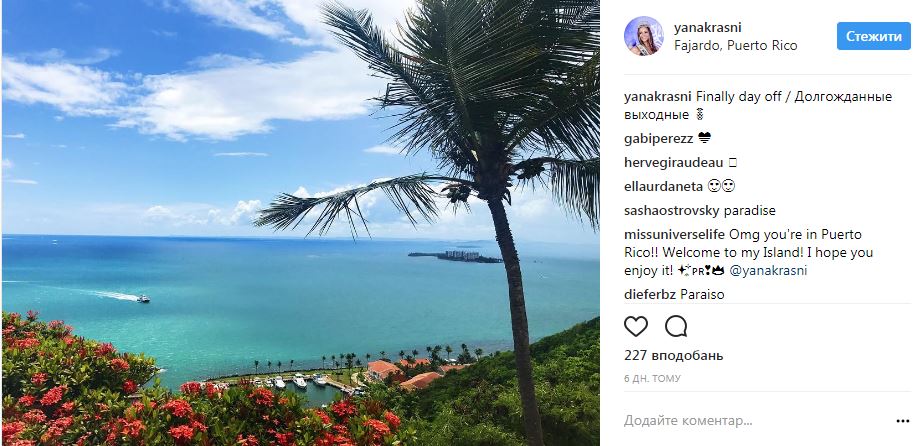View the 227 вподобань likes list
This screenshot has width=917, height=446.
coord(674,355)
